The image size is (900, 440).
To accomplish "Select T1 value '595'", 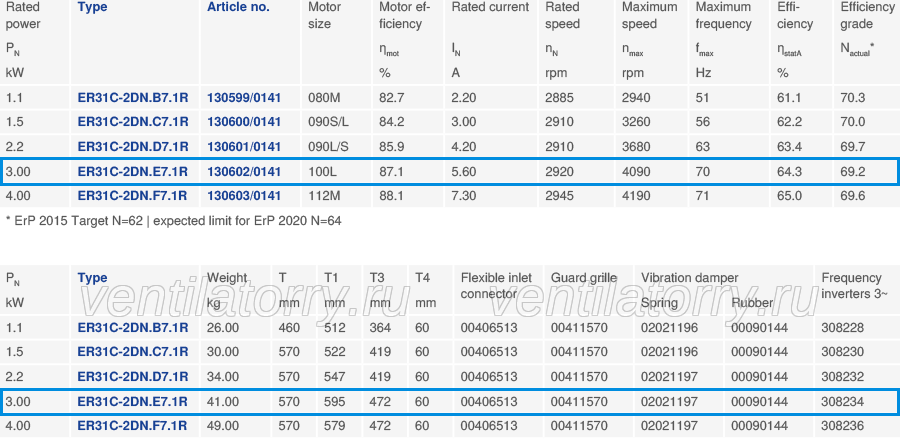I will pos(335,401).
